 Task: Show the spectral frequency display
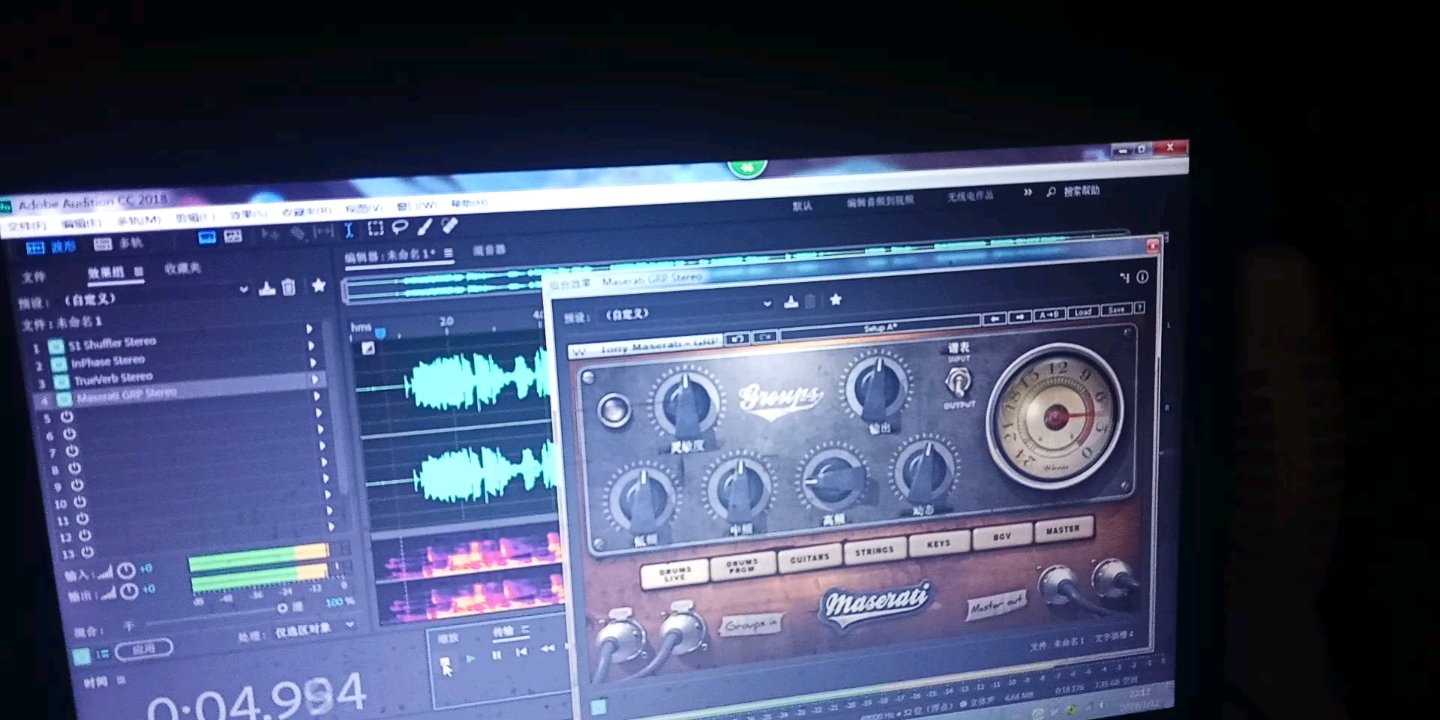[207, 237]
